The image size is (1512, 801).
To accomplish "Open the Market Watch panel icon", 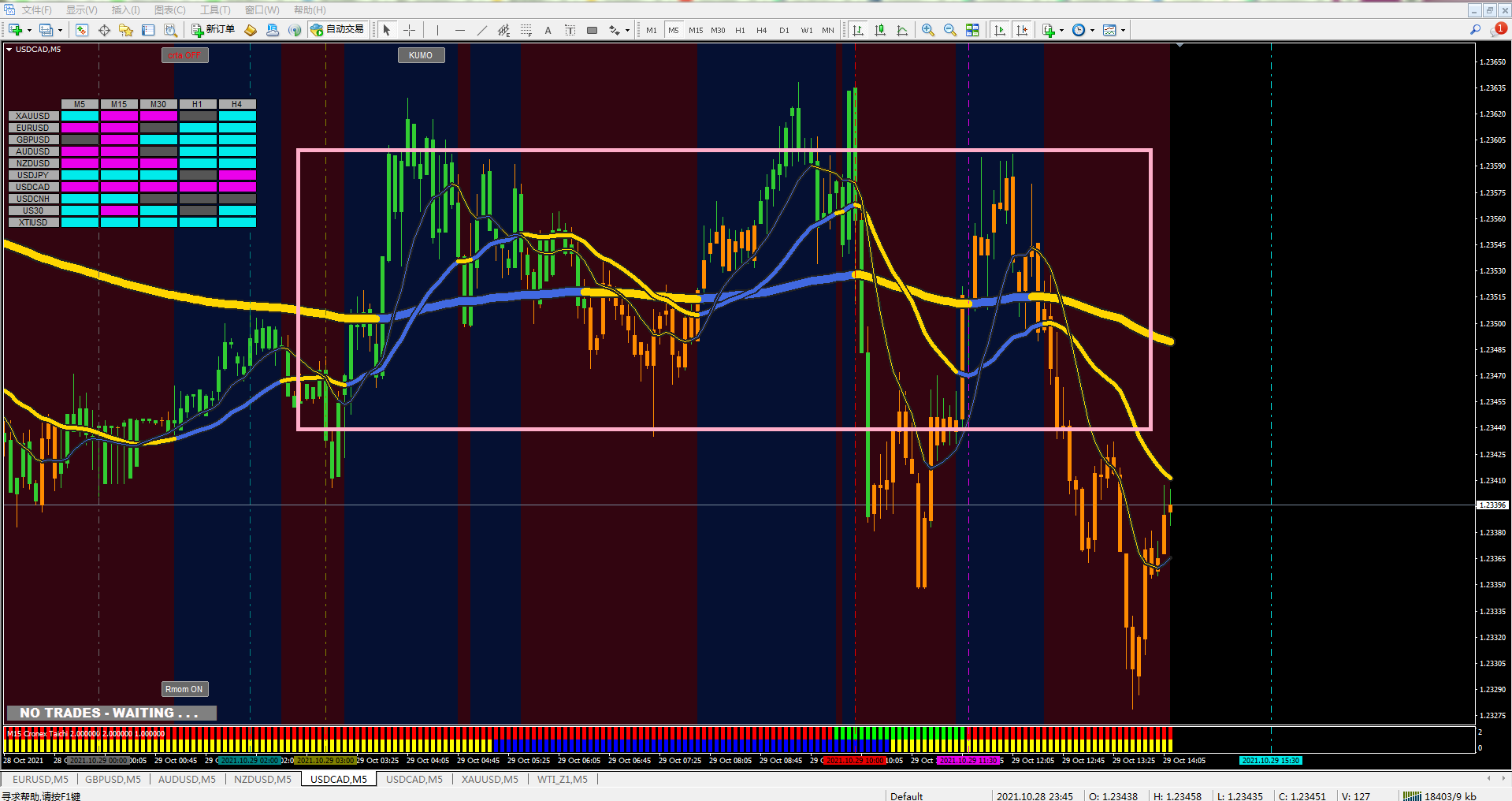I will [x=82, y=30].
